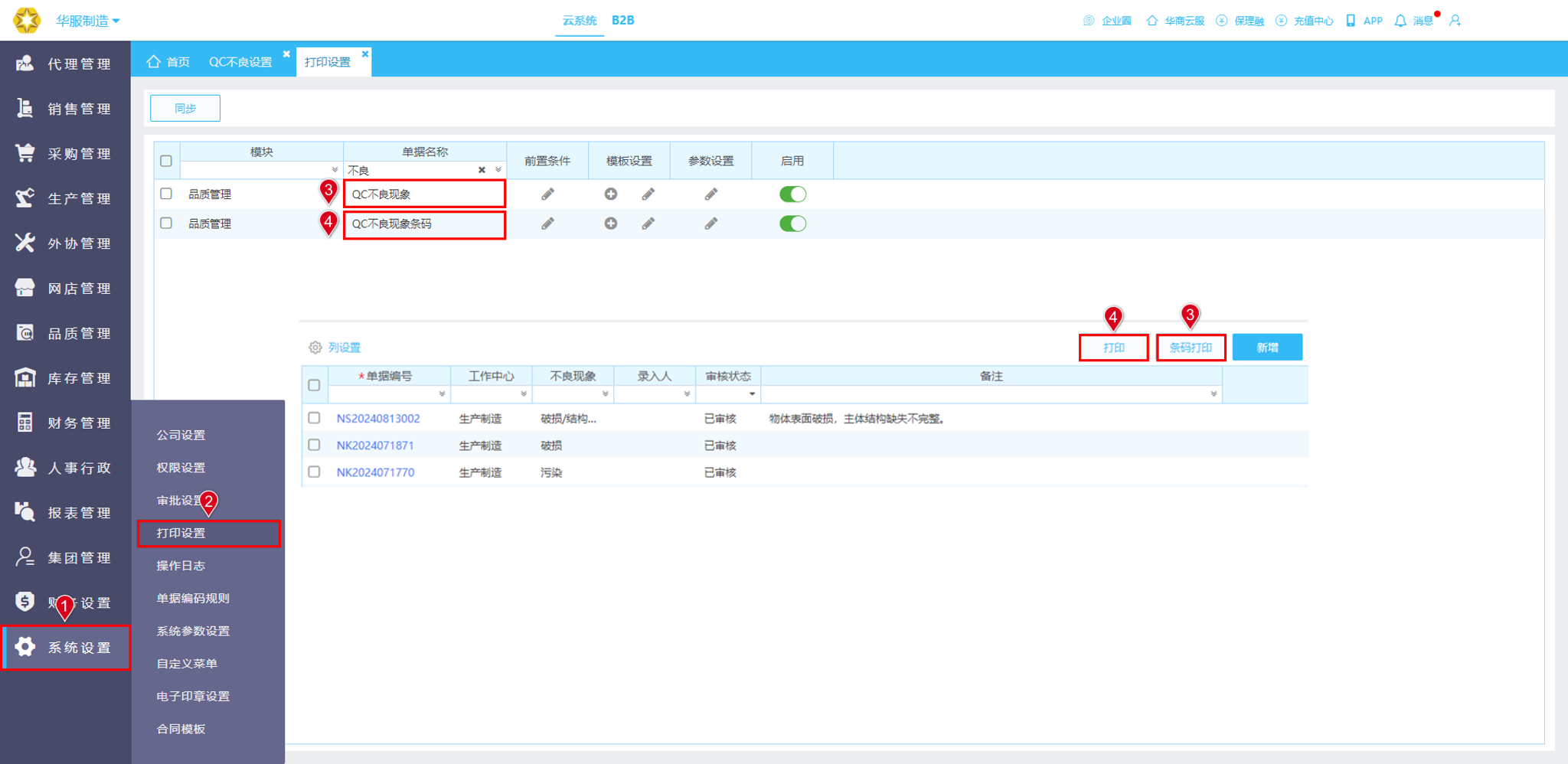The width and height of the screenshot is (1568, 764).
Task: Edit parameter settings for QC不良现象条码 row
Action: tap(711, 224)
